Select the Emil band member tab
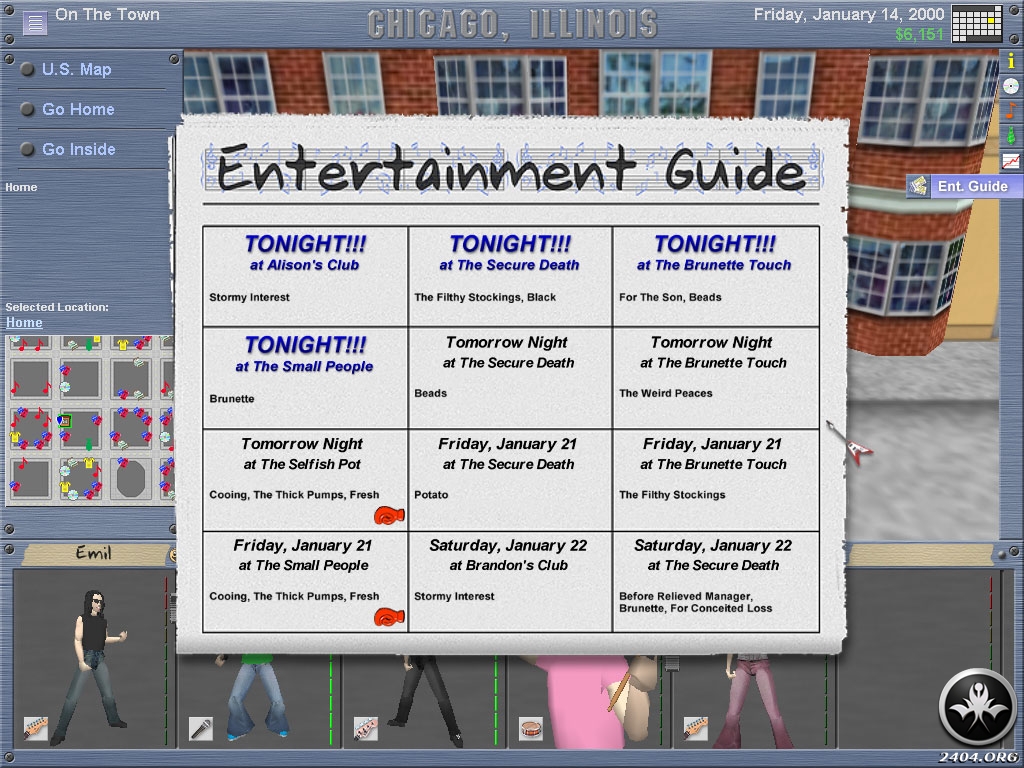1024x768 pixels. click(x=93, y=553)
